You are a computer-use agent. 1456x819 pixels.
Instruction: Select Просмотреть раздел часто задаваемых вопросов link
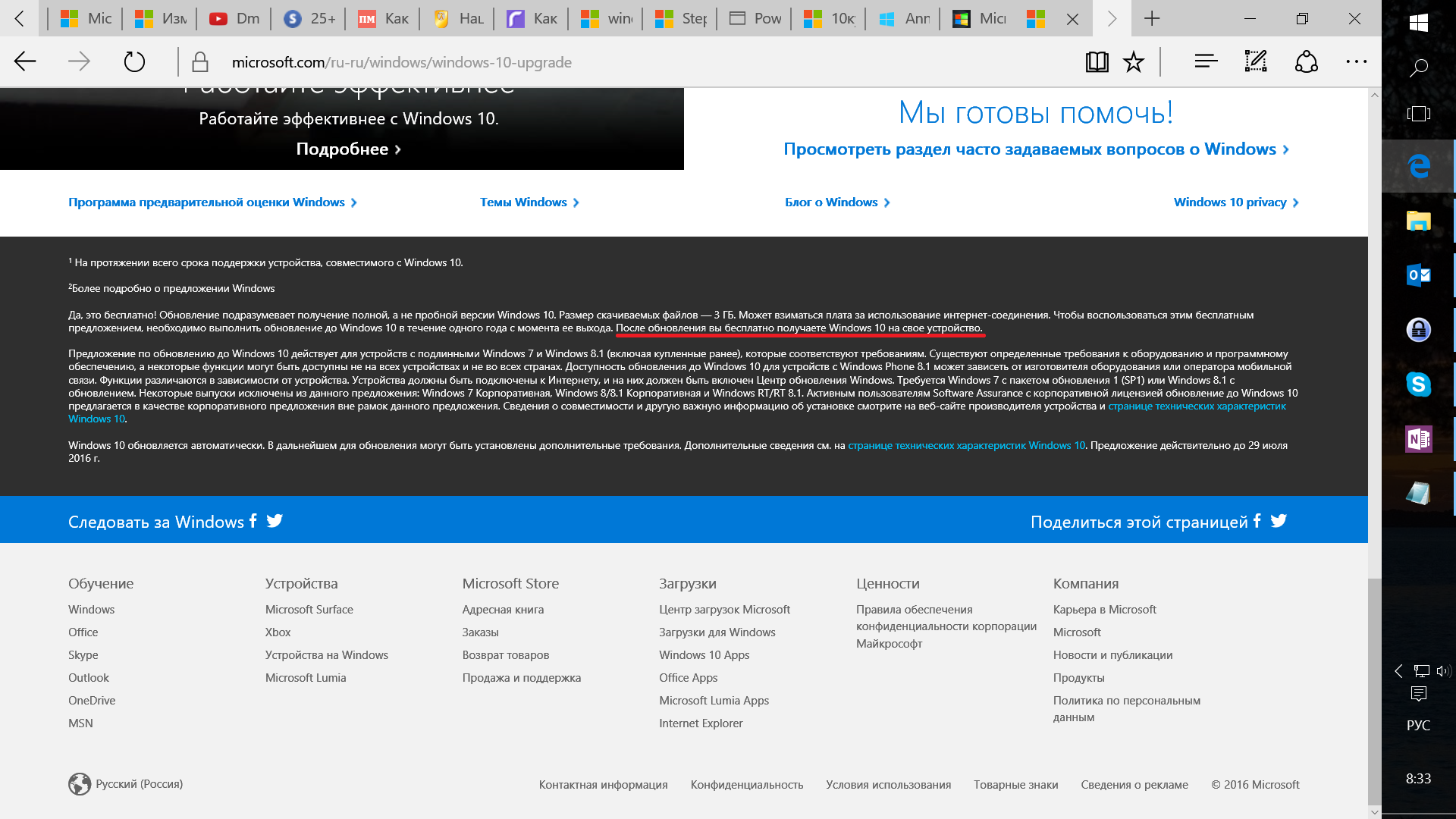tap(1036, 149)
